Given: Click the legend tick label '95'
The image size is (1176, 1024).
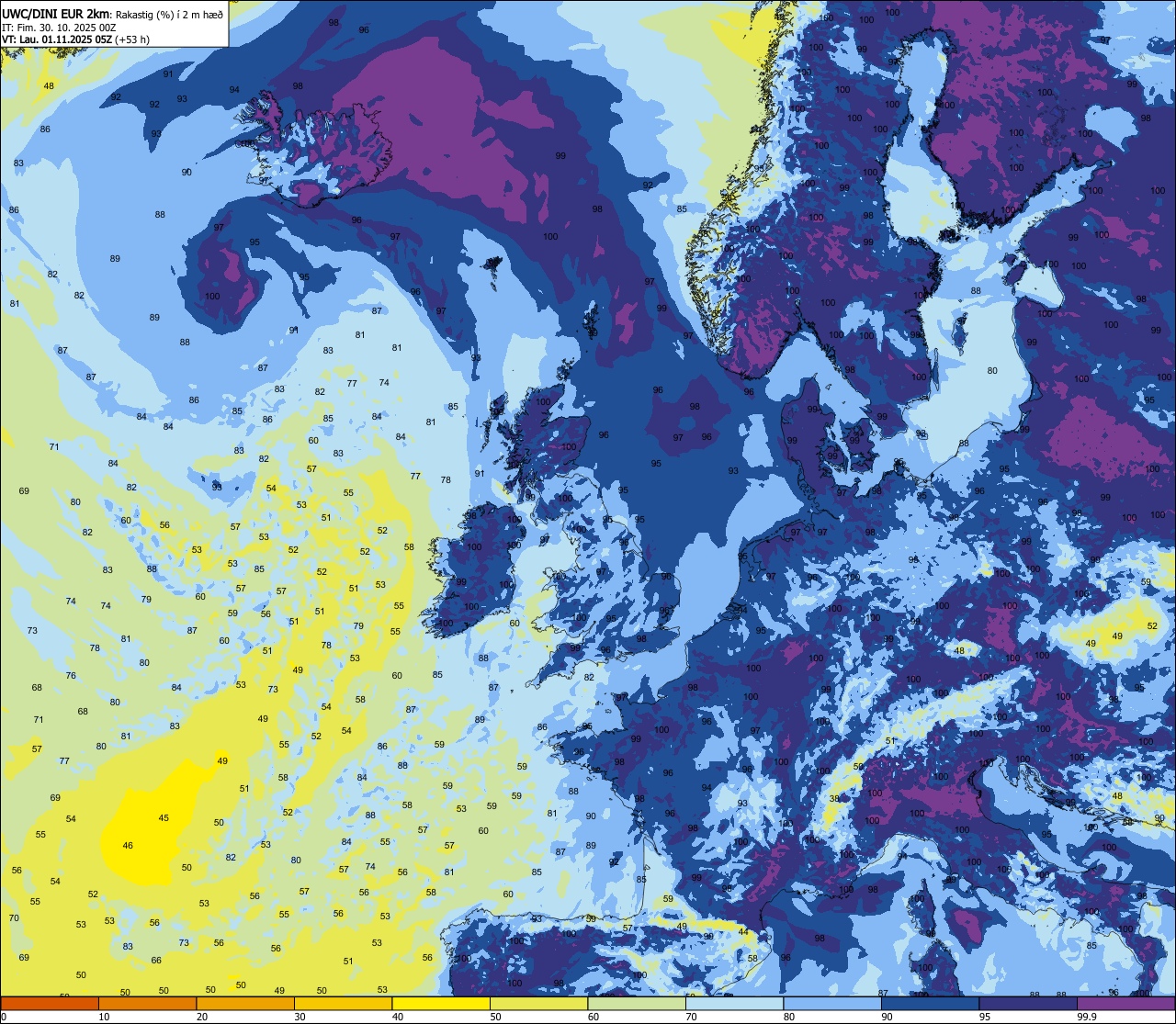Looking at the screenshot, I should click(x=984, y=1017).
